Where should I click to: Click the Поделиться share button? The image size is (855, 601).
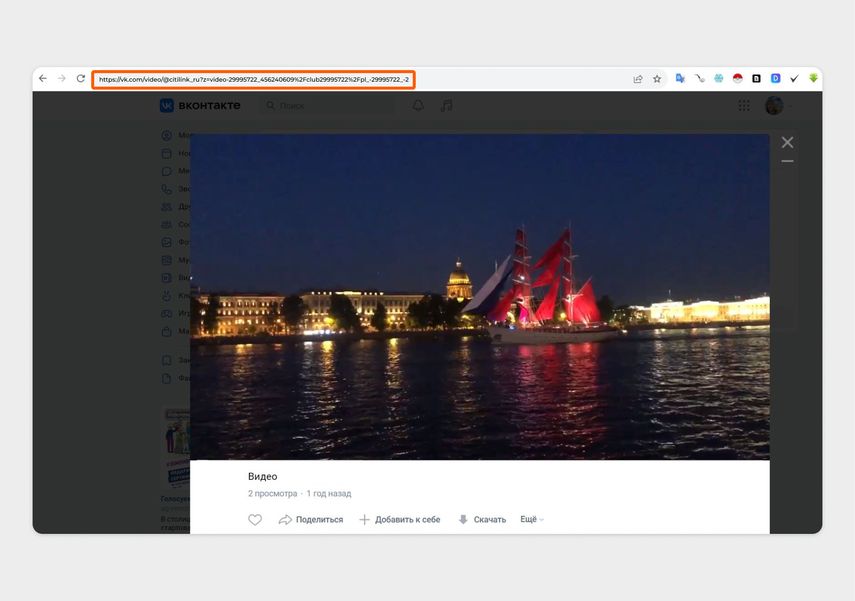[311, 520]
